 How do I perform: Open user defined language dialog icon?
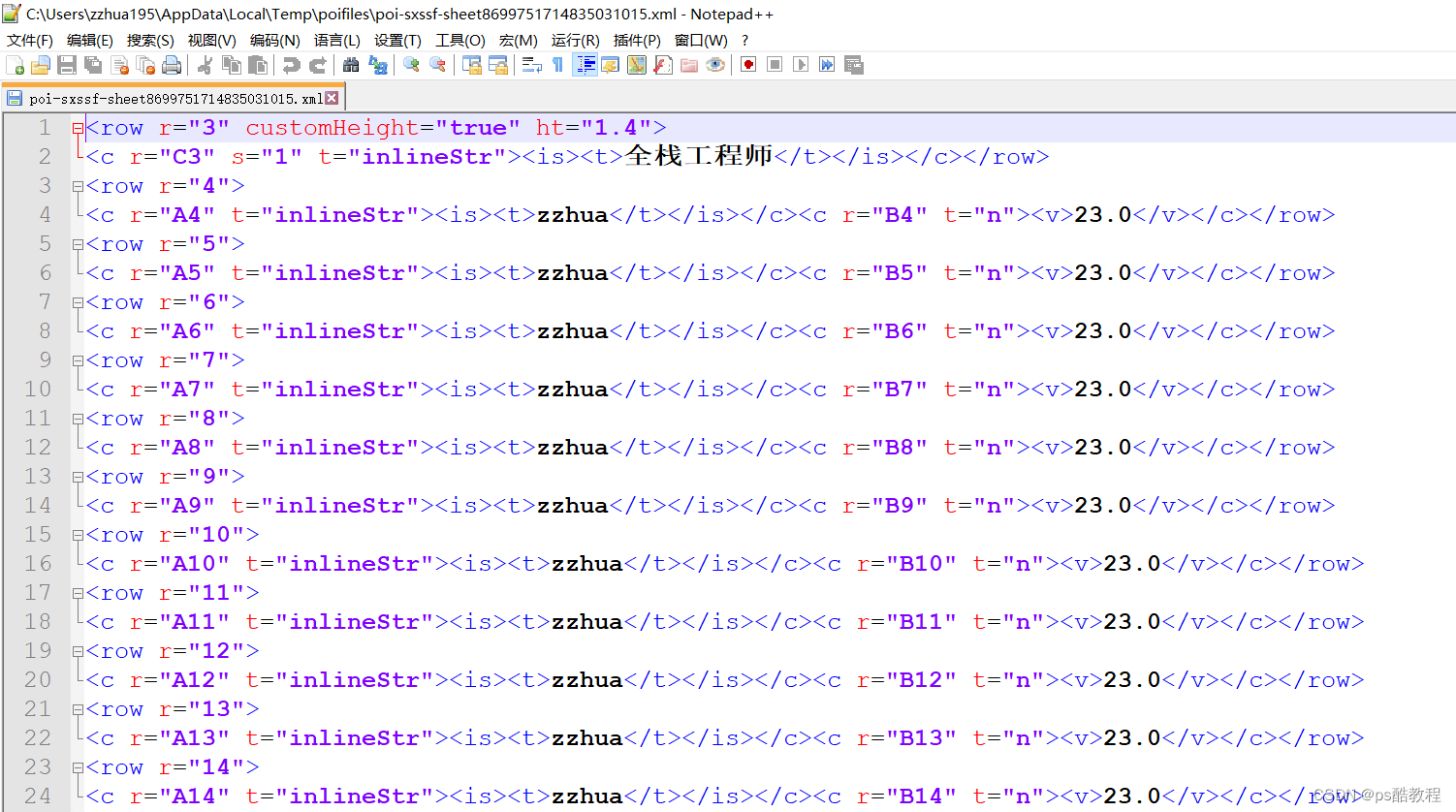610,65
